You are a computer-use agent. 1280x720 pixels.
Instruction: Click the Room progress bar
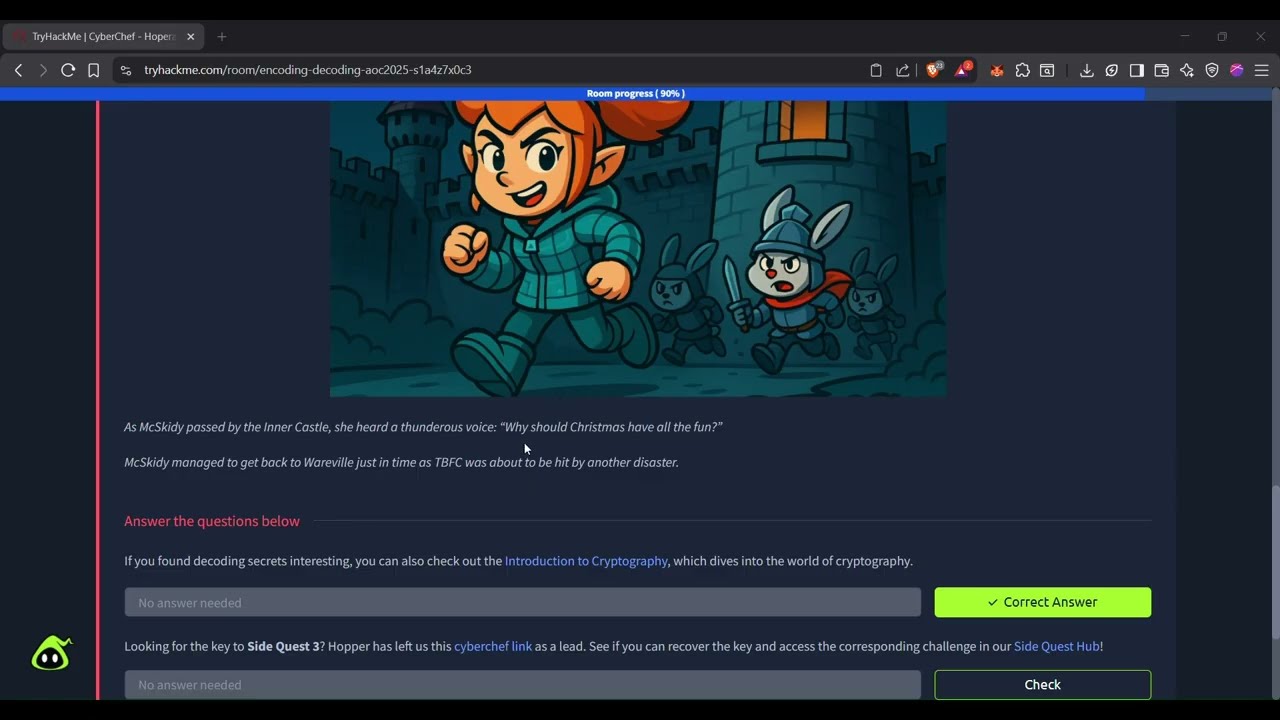pos(636,94)
